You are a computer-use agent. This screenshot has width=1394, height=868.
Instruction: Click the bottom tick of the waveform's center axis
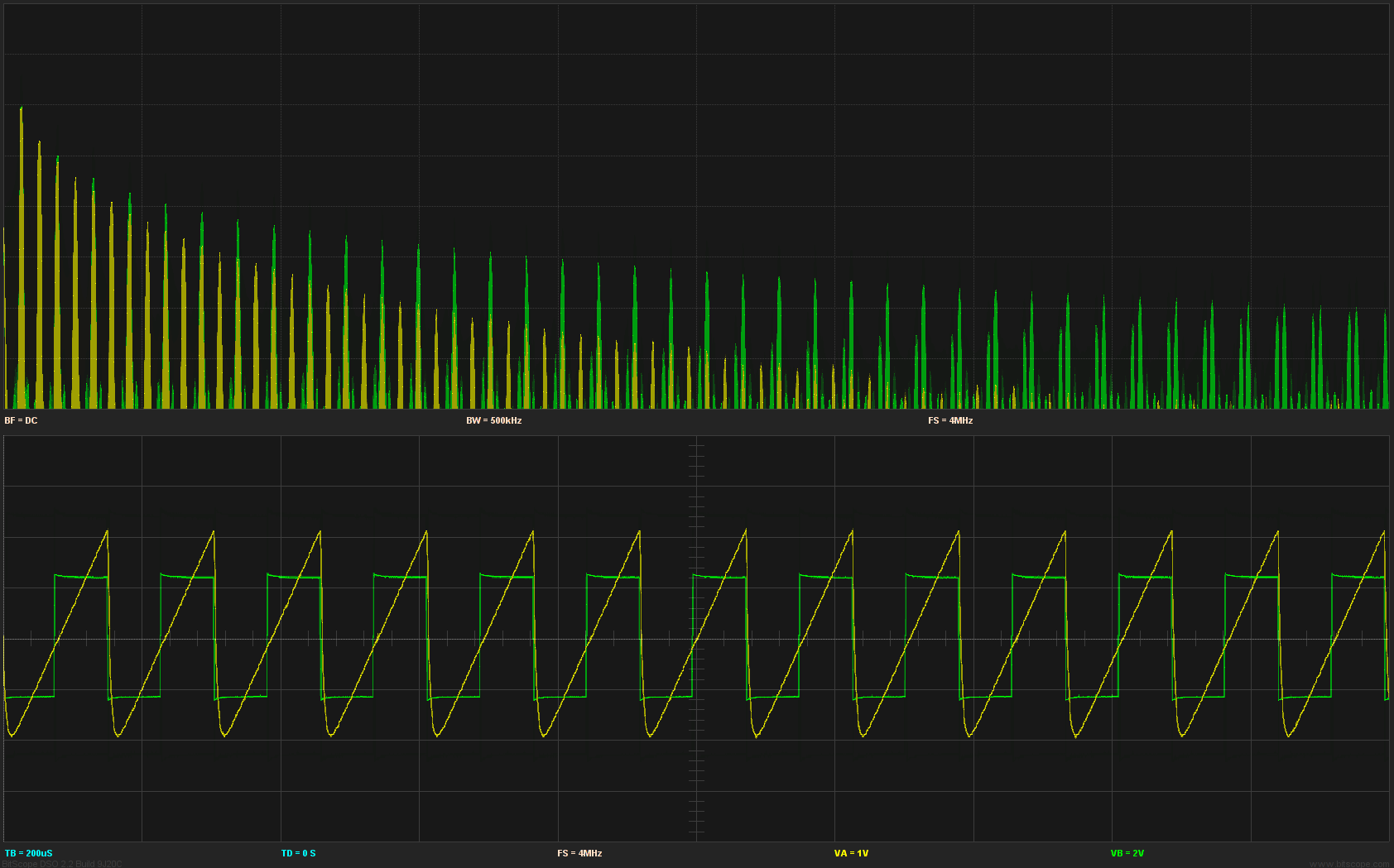click(x=696, y=832)
